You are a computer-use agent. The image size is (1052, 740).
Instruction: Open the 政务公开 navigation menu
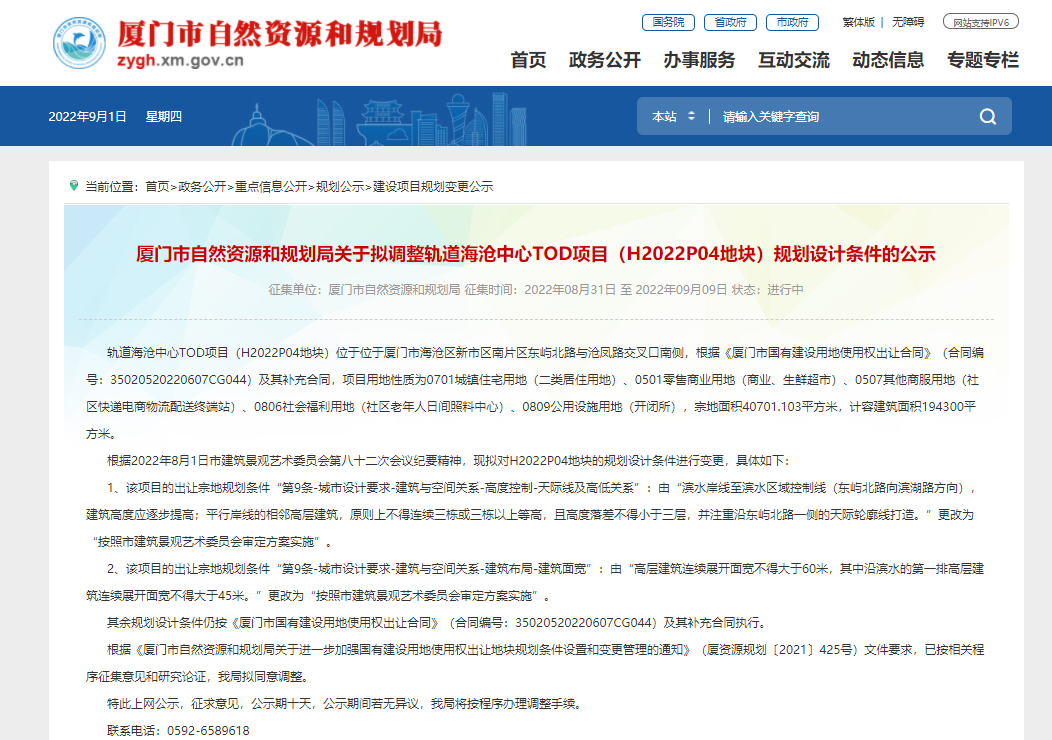click(604, 60)
